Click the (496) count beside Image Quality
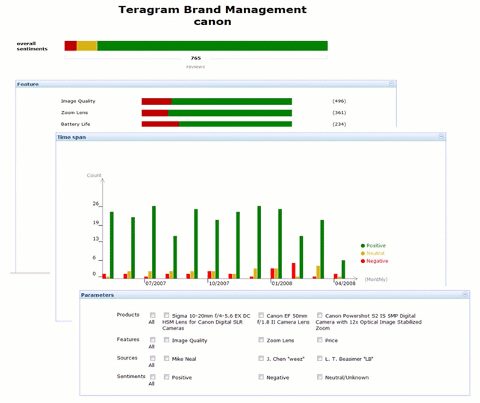 click(339, 101)
